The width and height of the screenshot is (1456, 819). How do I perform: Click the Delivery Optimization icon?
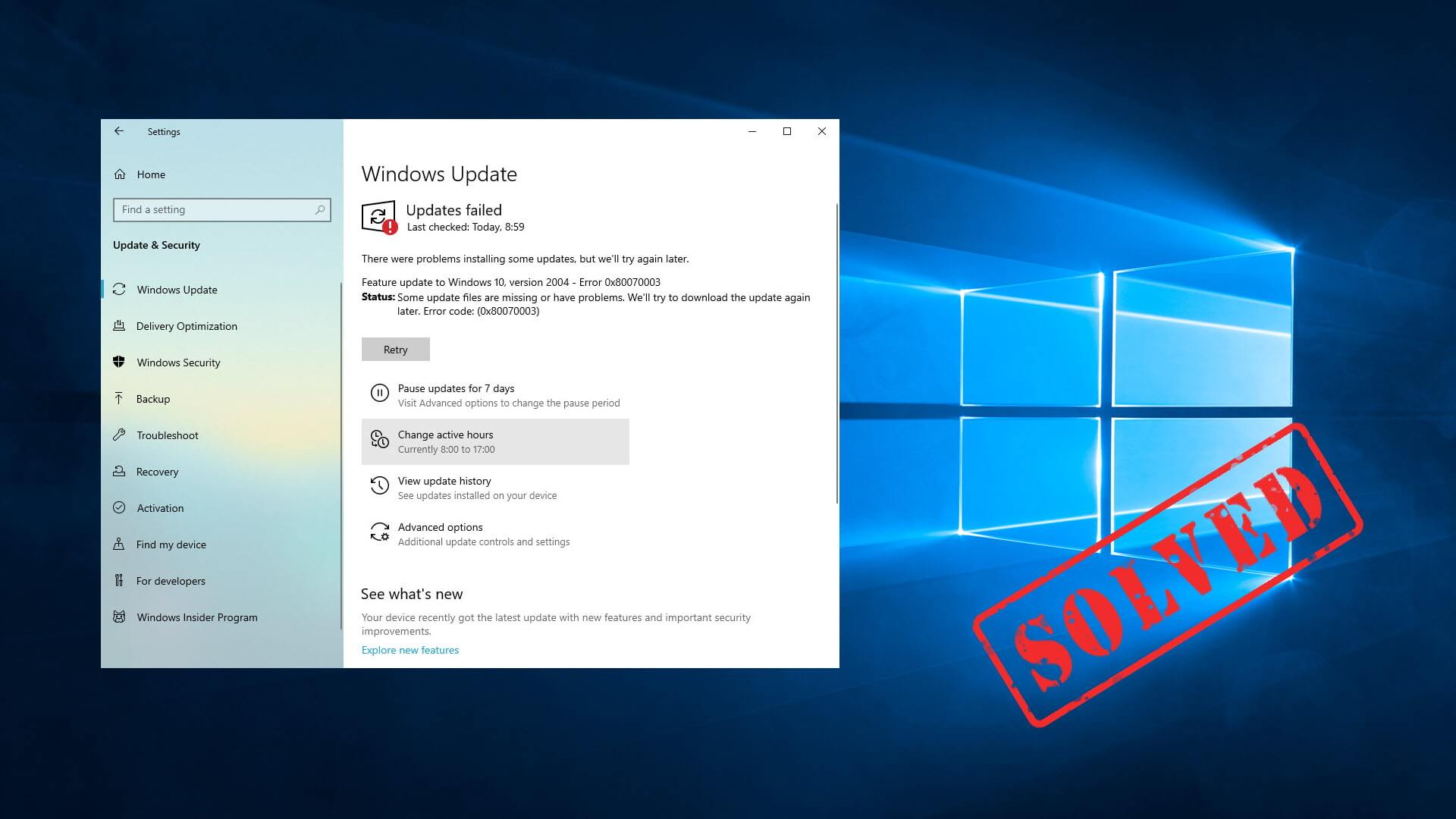point(119,326)
